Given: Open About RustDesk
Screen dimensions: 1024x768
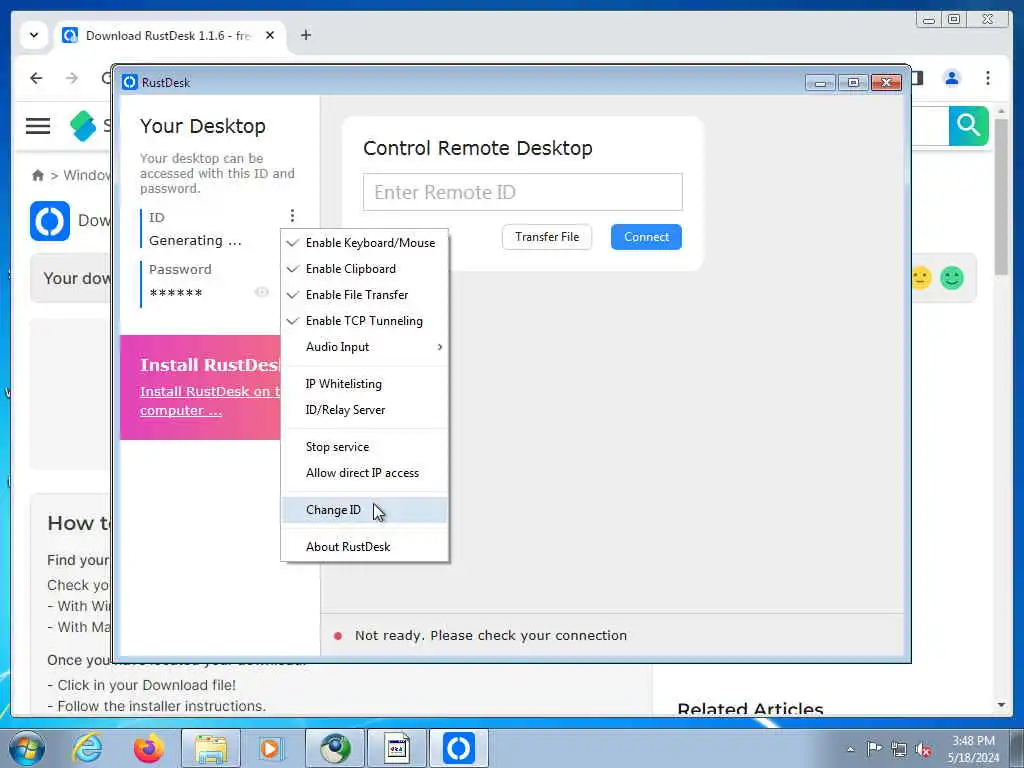Looking at the screenshot, I should click(364, 547).
